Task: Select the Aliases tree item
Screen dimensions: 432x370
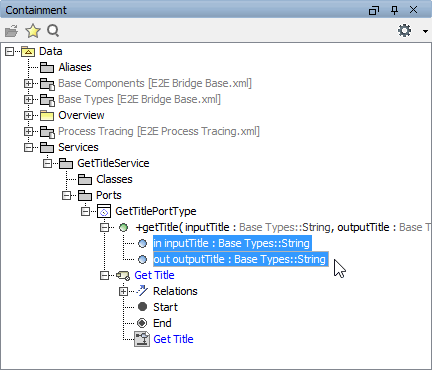Action: (75, 67)
